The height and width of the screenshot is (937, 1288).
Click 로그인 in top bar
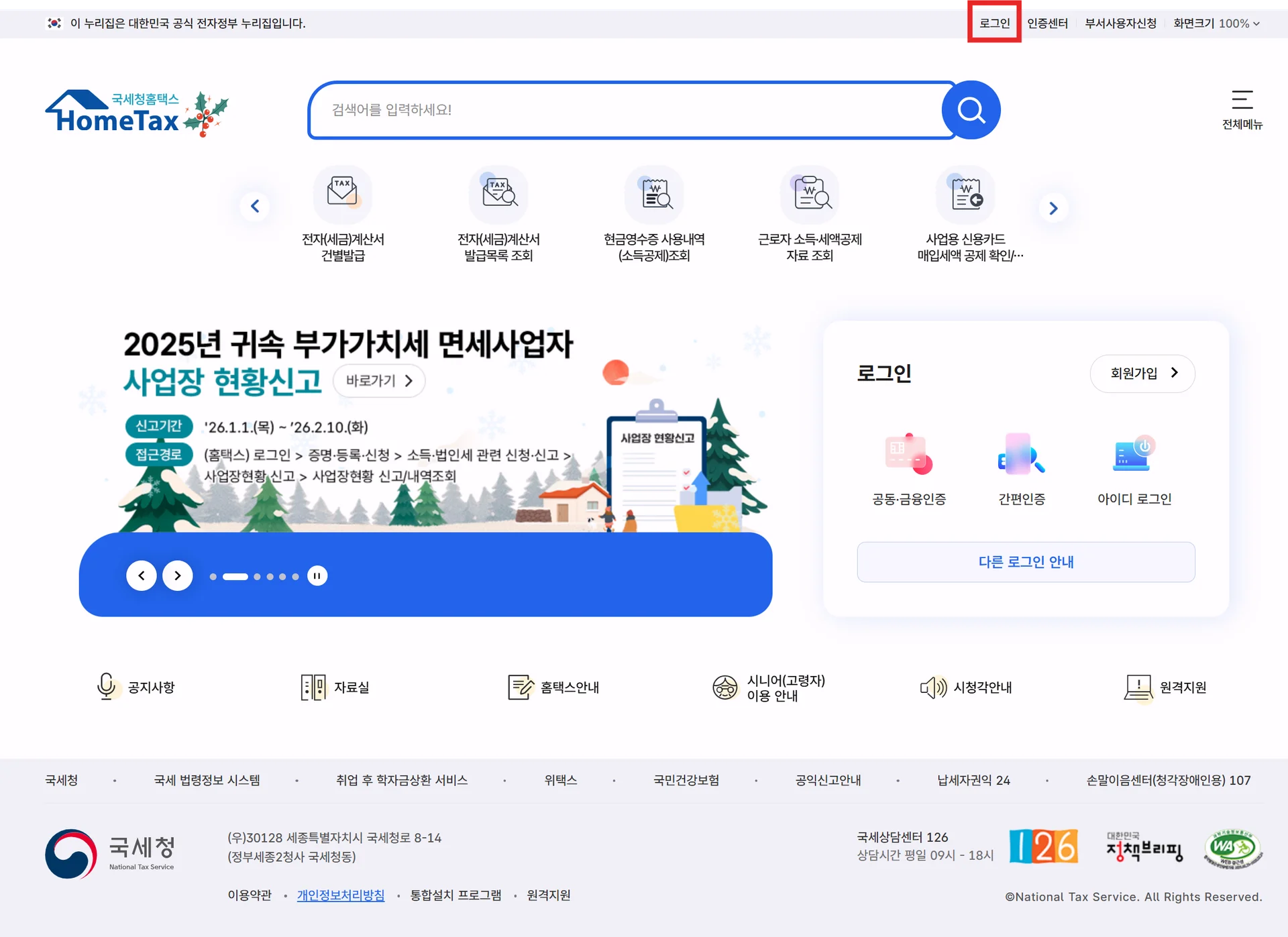[x=994, y=23]
